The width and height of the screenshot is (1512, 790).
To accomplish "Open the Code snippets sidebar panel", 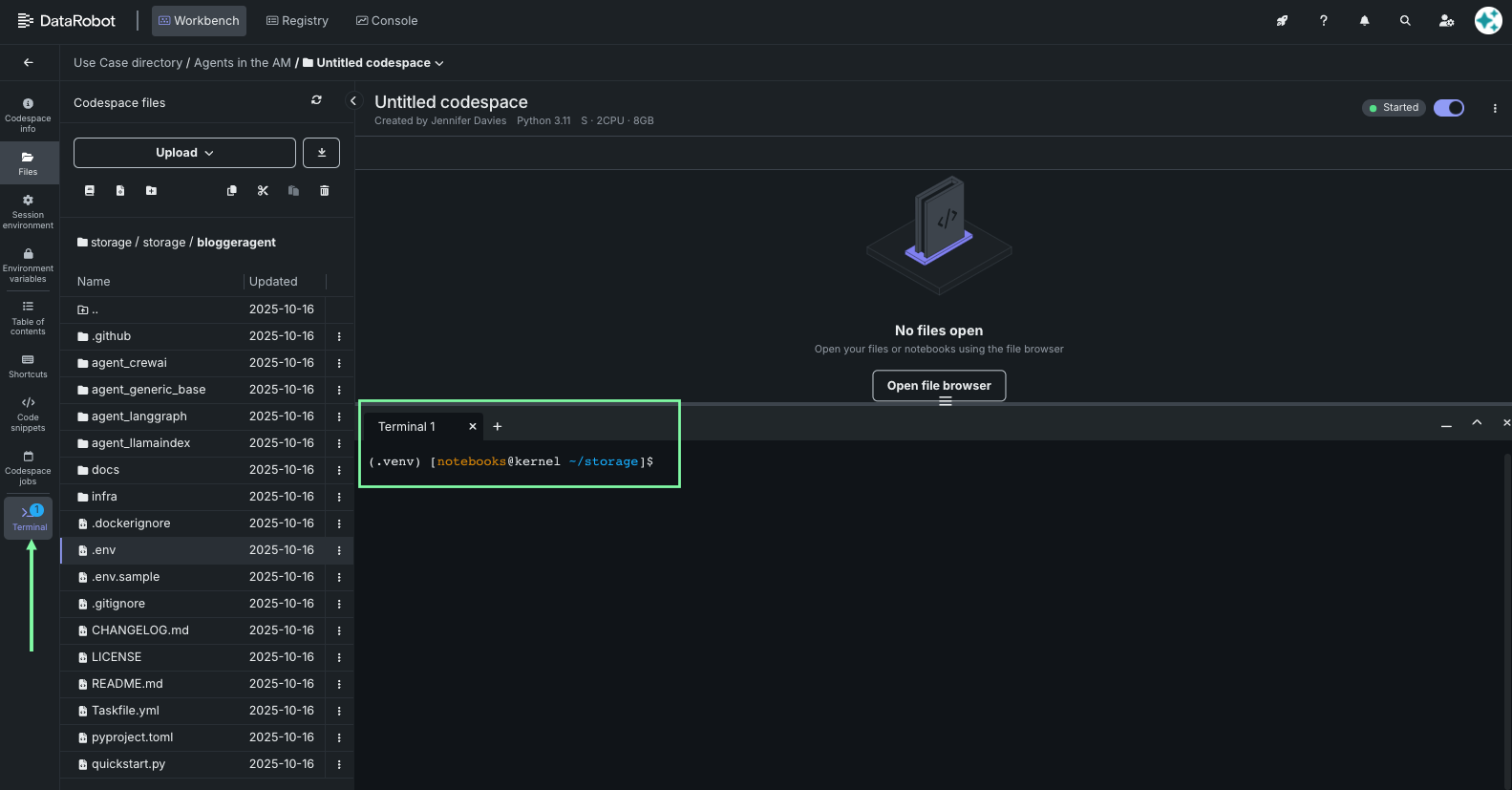I will click(x=29, y=414).
